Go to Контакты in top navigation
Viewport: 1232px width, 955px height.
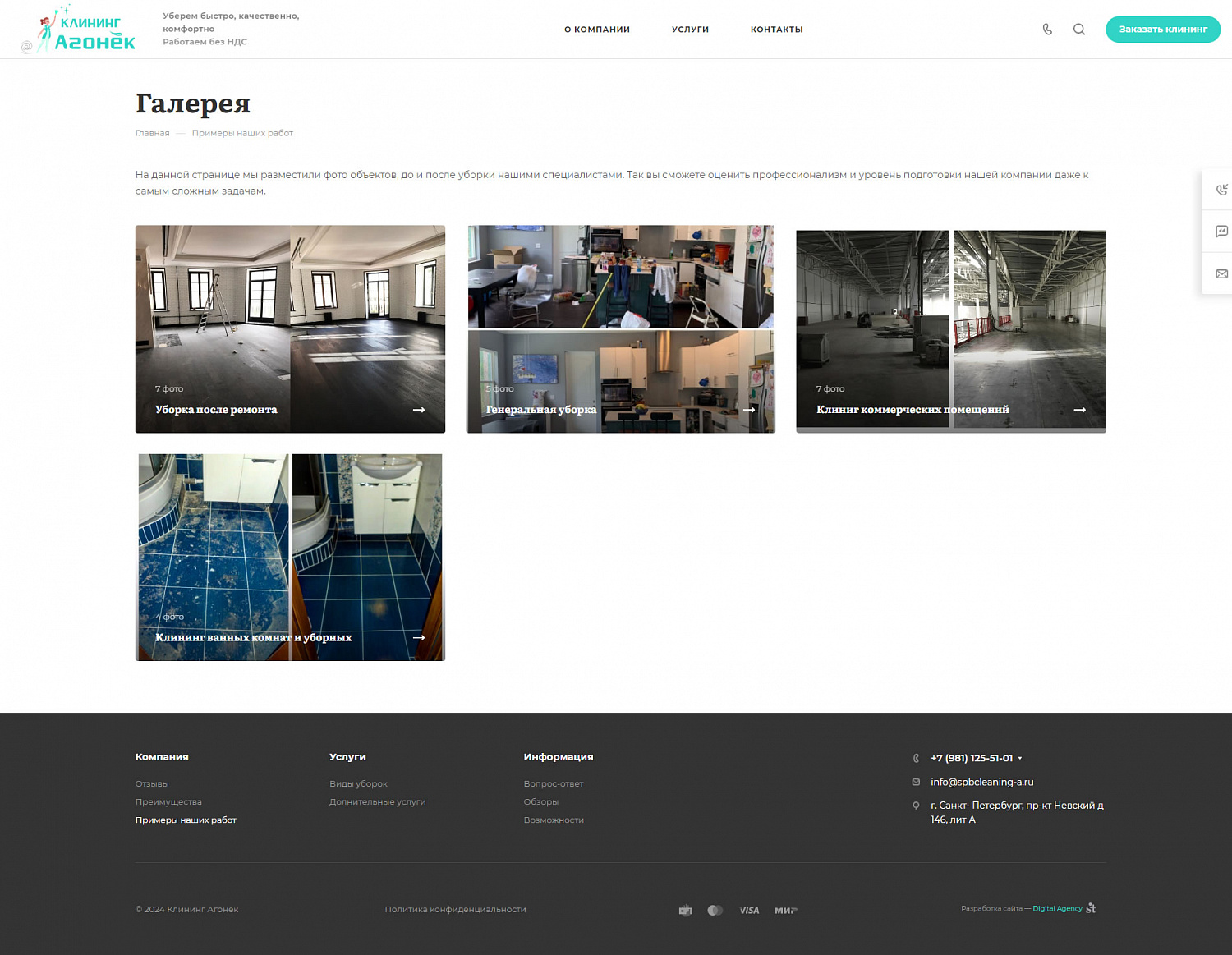[x=777, y=30]
